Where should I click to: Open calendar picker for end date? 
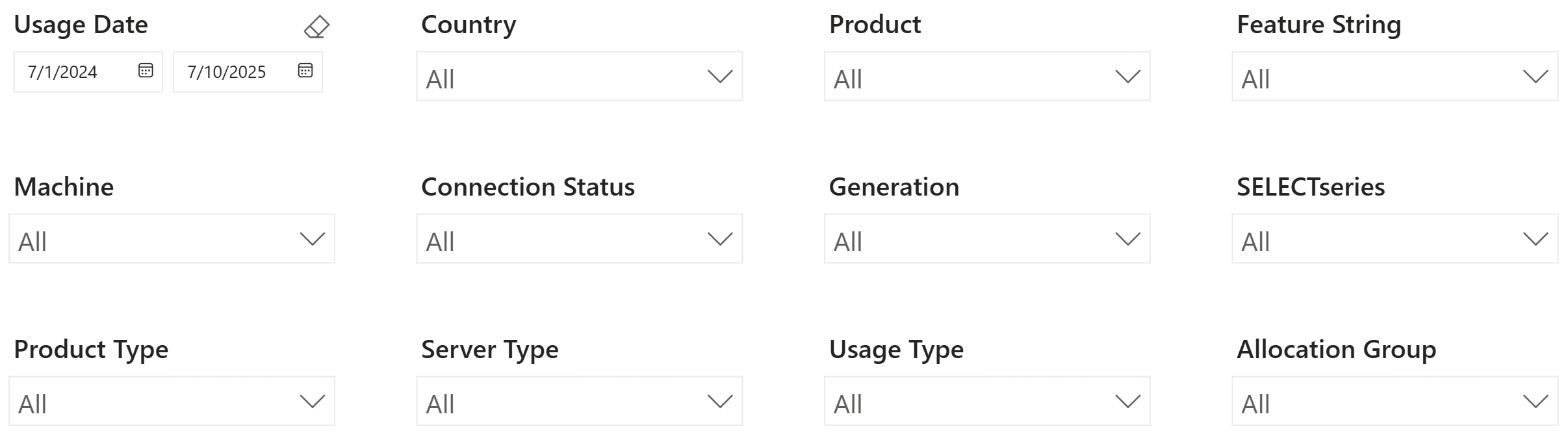click(x=305, y=71)
